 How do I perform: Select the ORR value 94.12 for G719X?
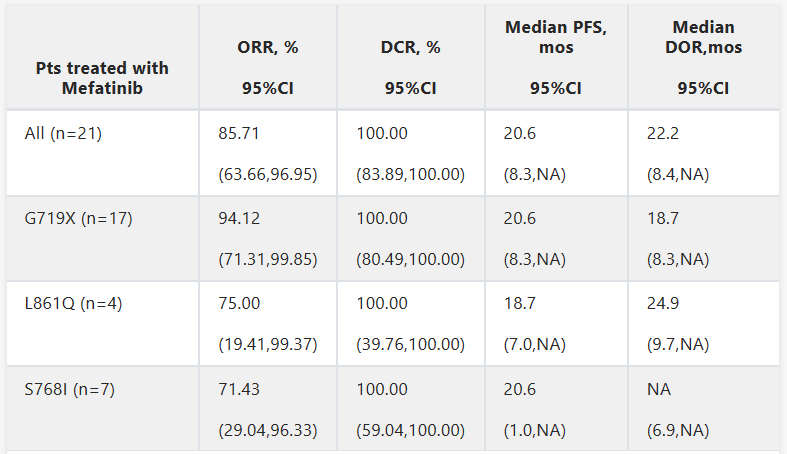239,219
